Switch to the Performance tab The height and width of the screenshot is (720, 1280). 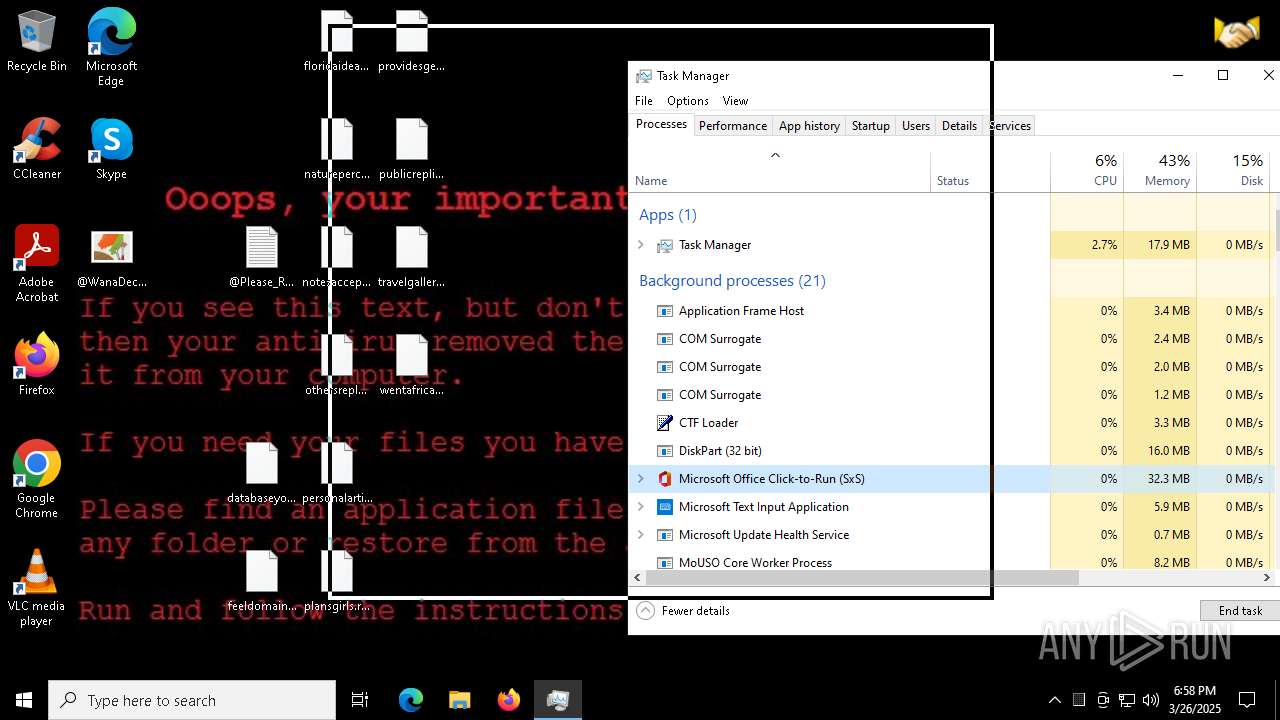pyautogui.click(x=733, y=126)
